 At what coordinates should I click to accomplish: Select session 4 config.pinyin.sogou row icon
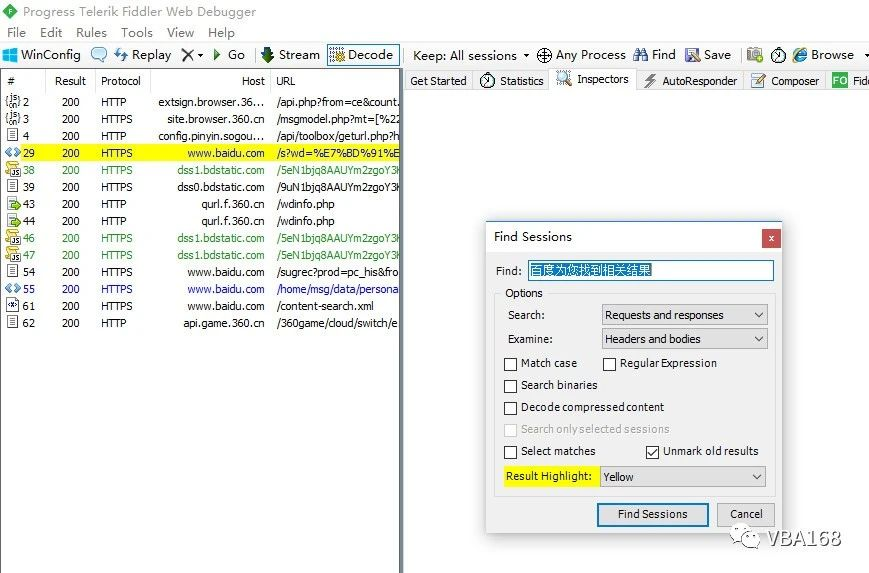(12, 135)
